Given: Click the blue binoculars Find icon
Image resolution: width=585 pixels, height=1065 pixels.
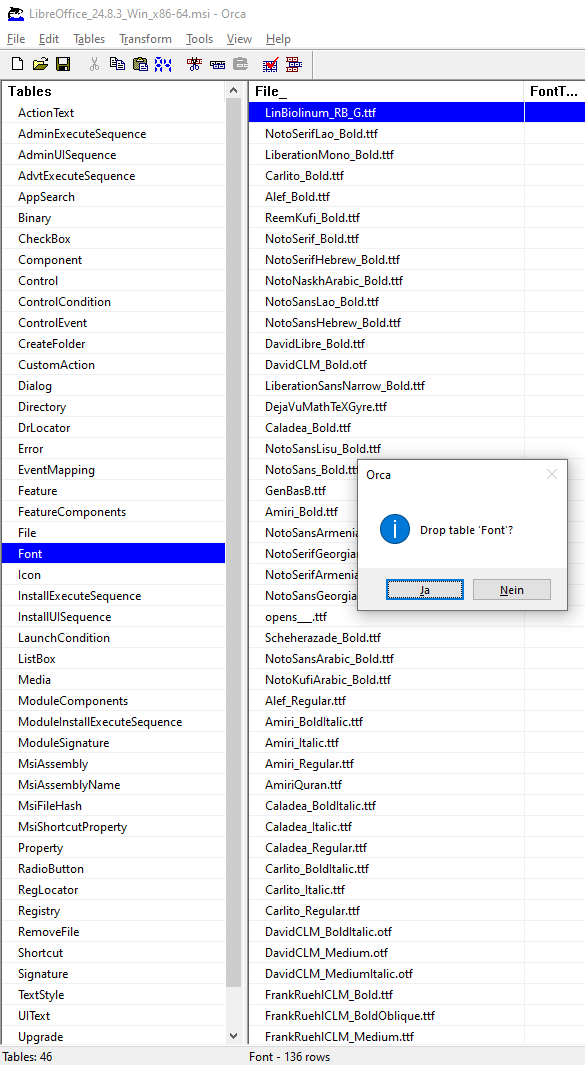Looking at the screenshot, I should [163, 65].
